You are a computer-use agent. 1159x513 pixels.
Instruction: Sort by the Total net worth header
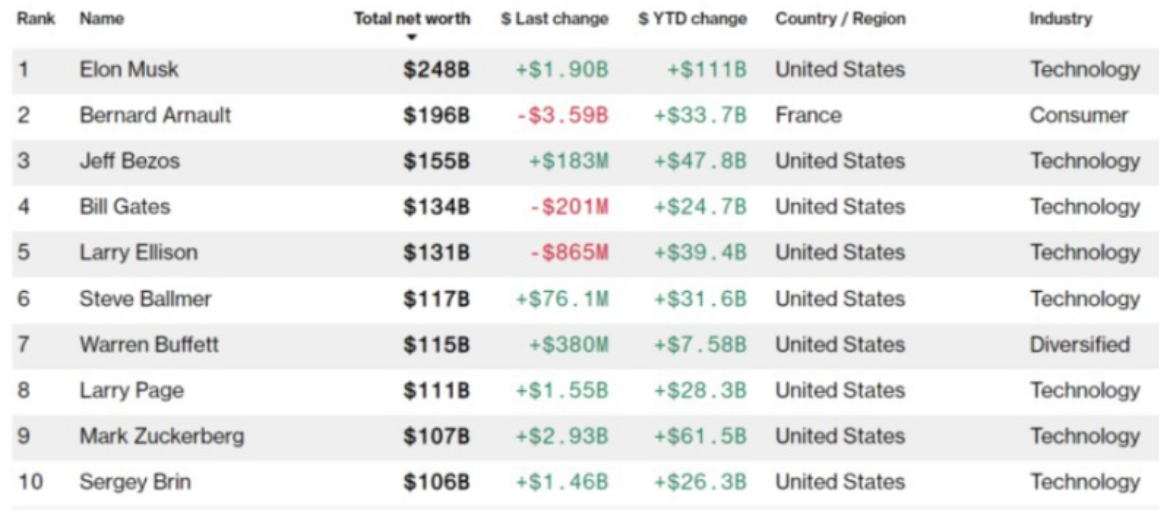pyautogui.click(x=412, y=19)
